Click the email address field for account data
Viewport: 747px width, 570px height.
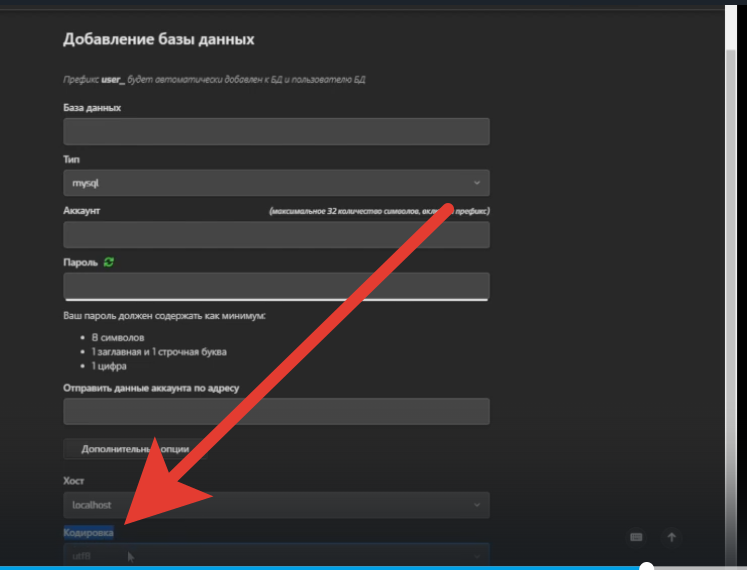coord(276,411)
